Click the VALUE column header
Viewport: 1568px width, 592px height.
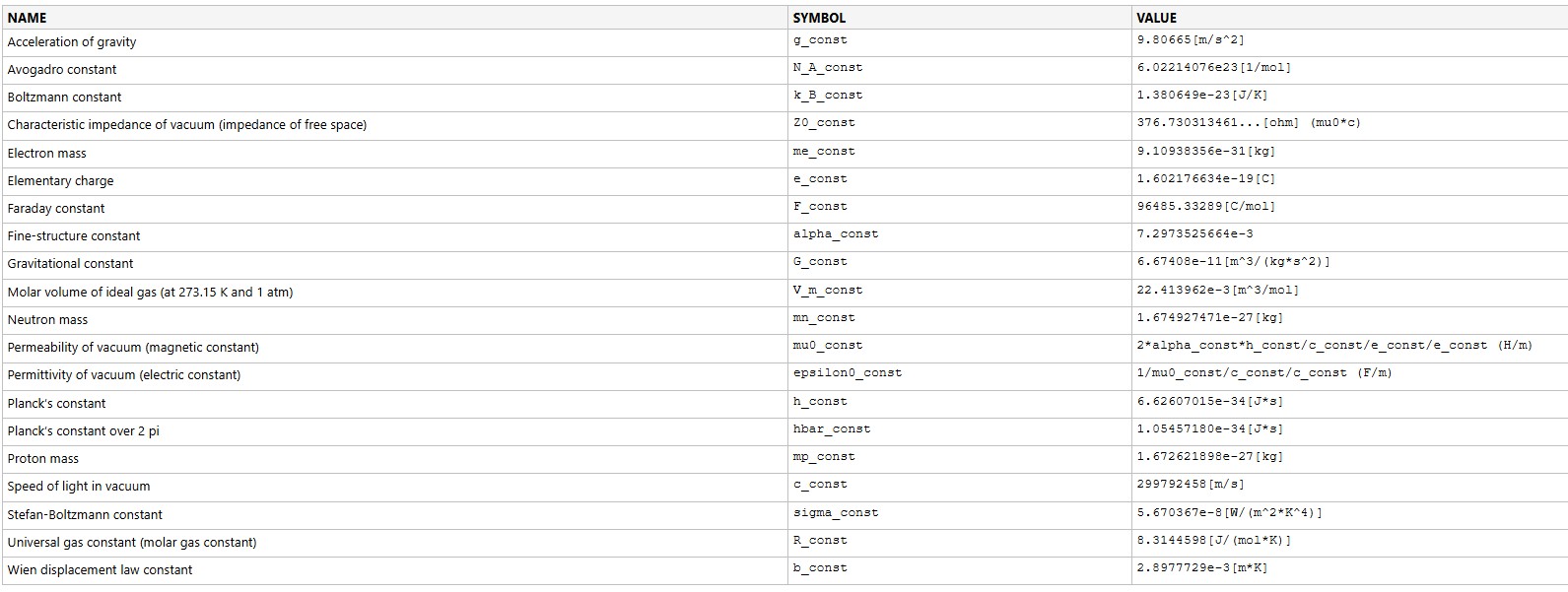coord(1156,18)
